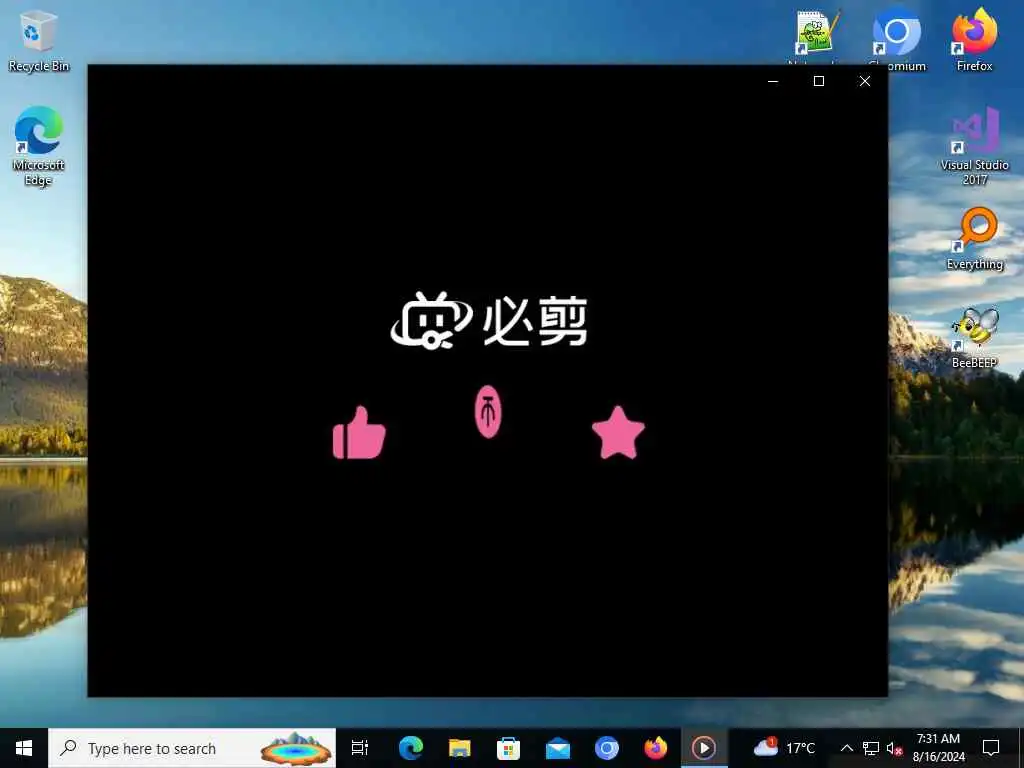This screenshot has height=768, width=1024.
Task: Minimize the video player window
Action: (x=773, y=81)
